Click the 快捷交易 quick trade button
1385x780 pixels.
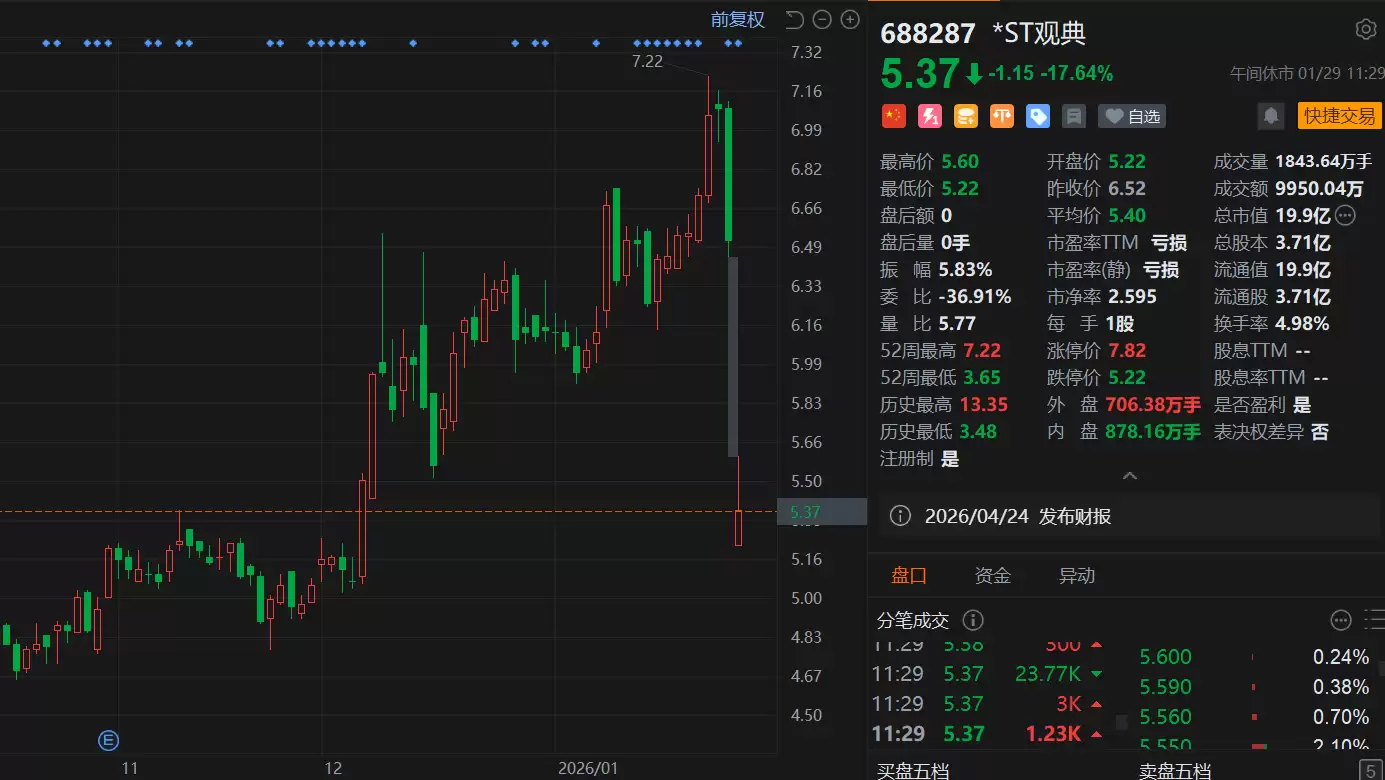[x=1339, y=116]
